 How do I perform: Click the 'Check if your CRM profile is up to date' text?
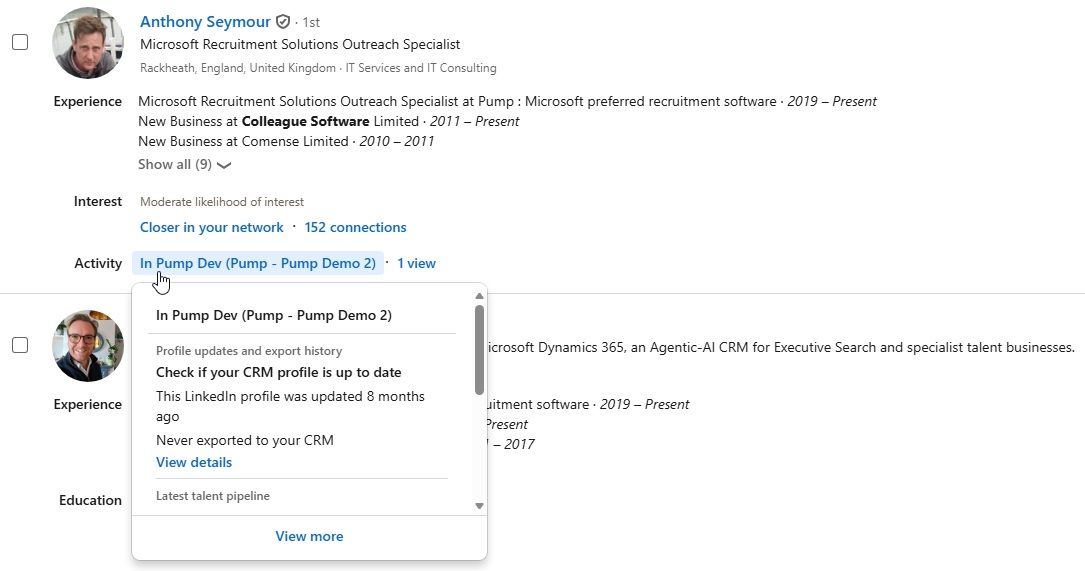[x=278, y=372]
